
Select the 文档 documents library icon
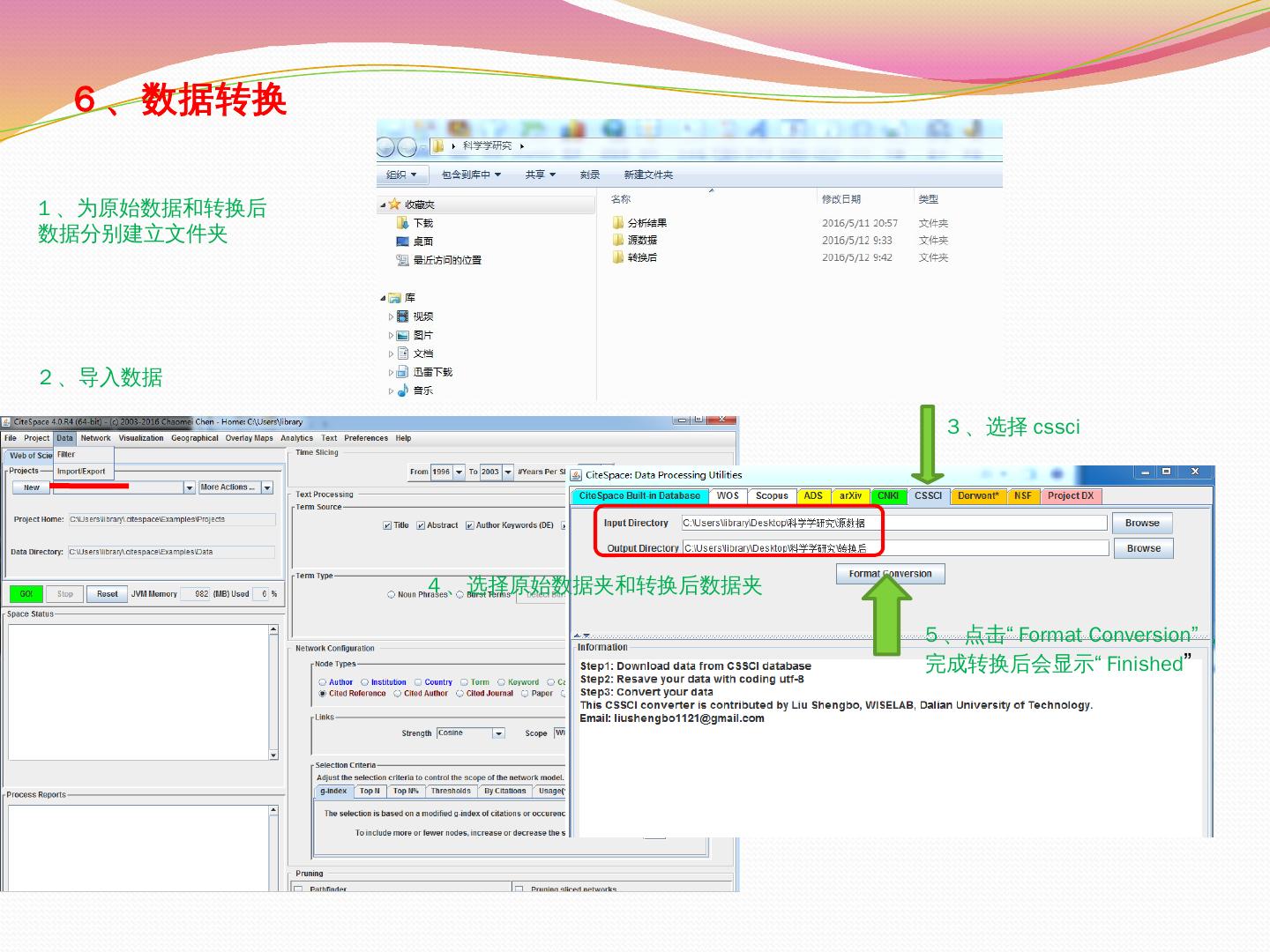pyautogui.click(x=403, y=353)
